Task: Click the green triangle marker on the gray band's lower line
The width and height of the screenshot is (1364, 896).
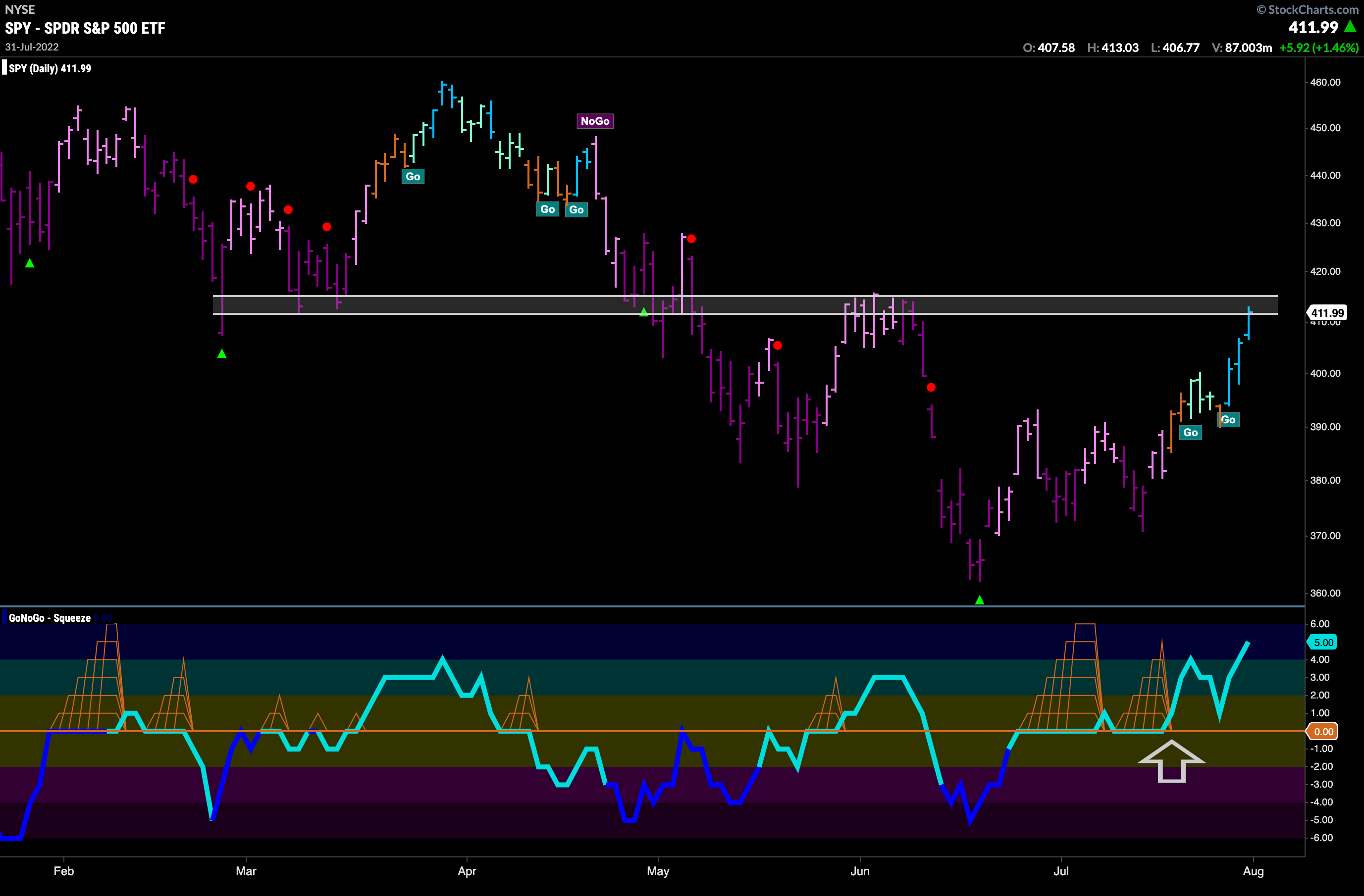Action: pyautogui.click(x=643, y=312)
